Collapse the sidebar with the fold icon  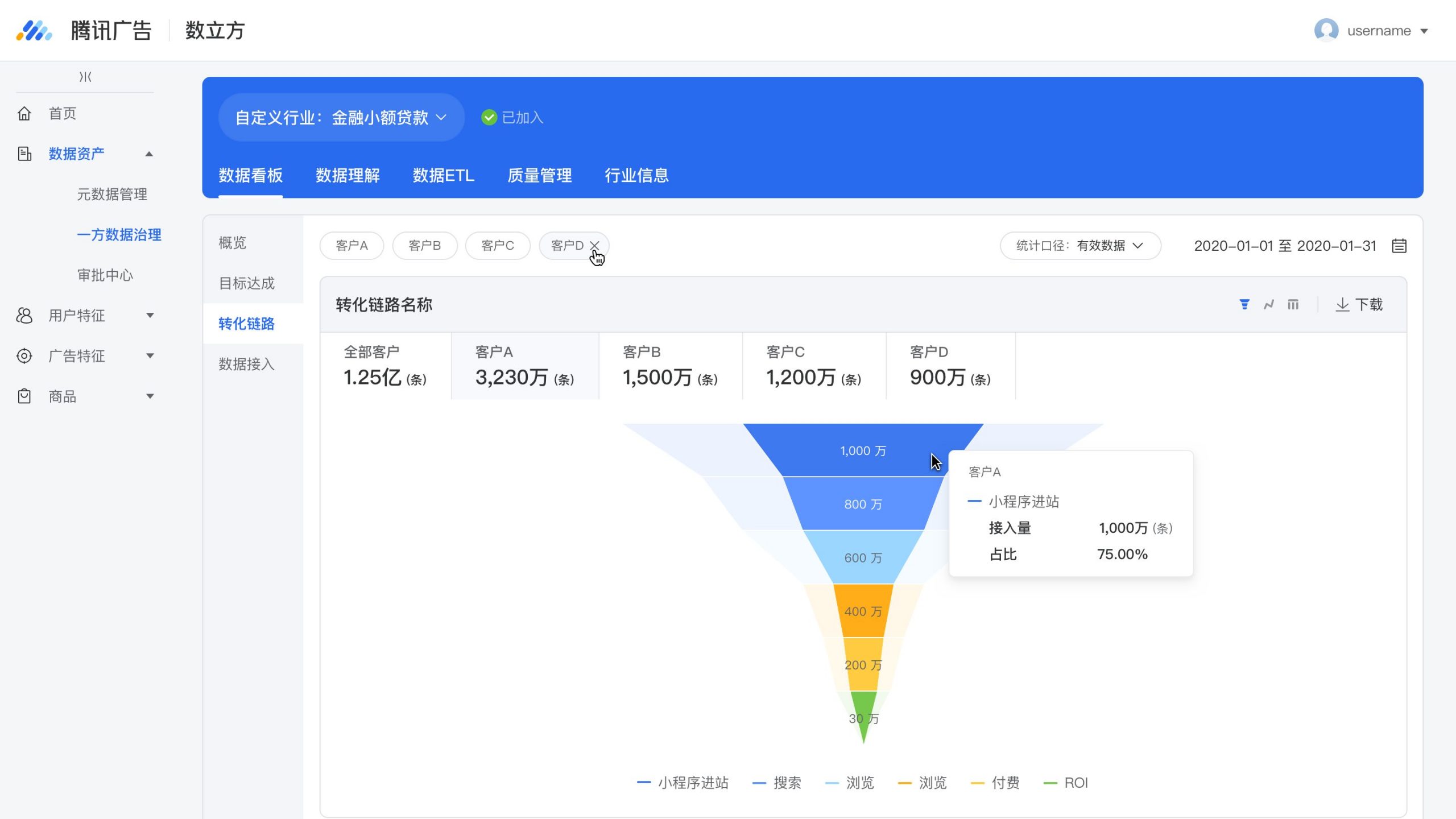85,77
